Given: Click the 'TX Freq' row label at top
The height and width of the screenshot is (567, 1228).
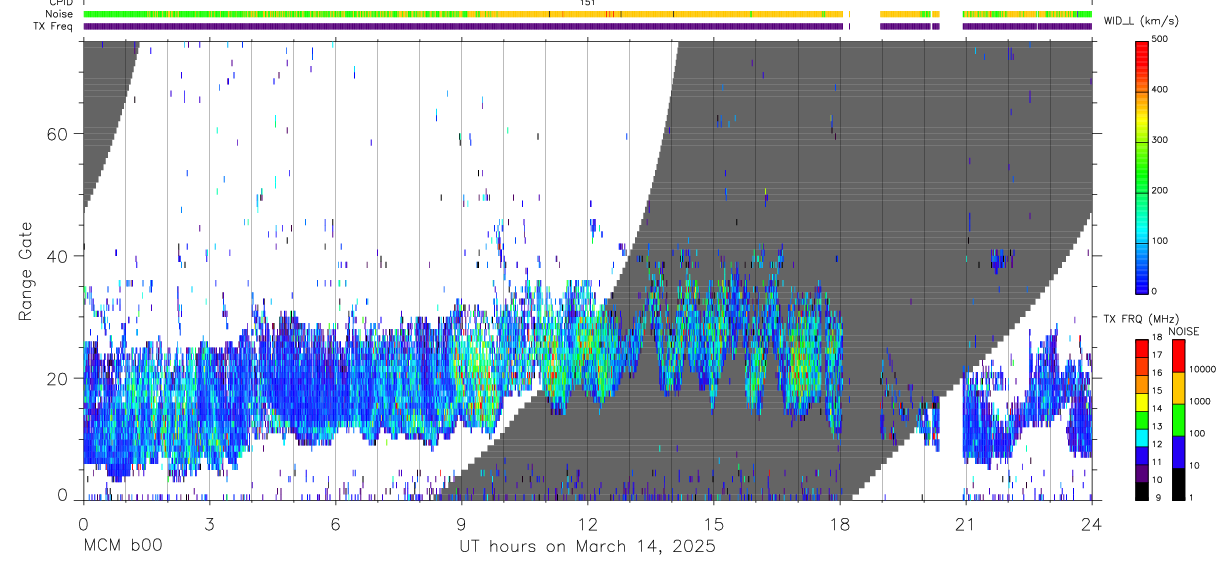Looking at the screenshot, I should click(54, 26).
